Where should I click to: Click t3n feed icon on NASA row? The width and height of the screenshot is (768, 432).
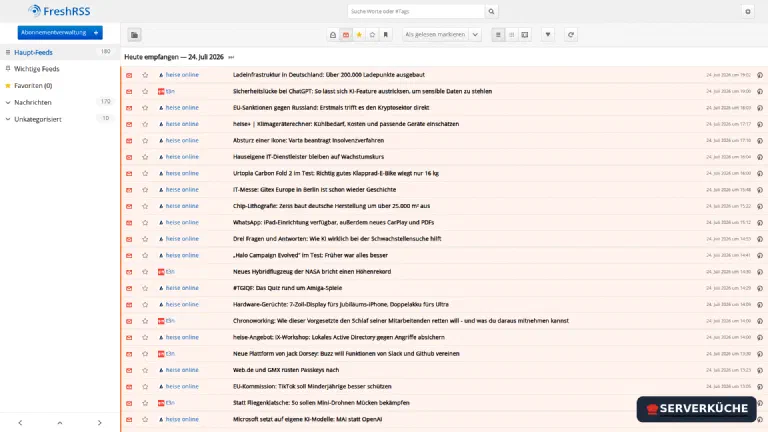tap(161, 272)
